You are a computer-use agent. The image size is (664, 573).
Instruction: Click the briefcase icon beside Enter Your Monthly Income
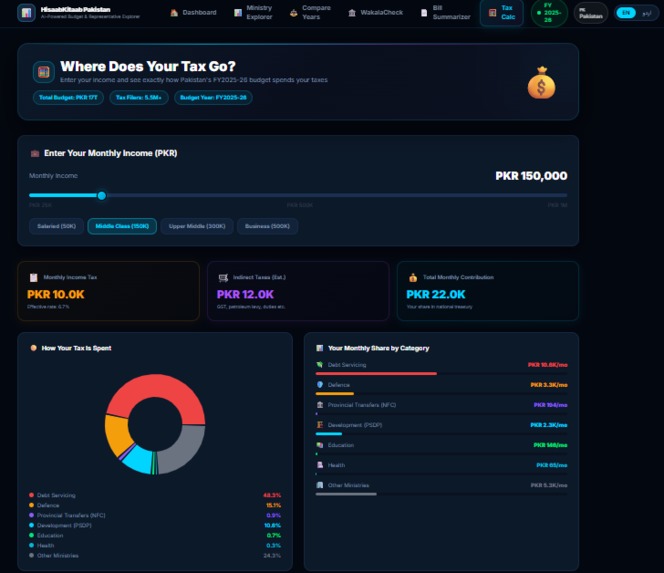(35, 153)
